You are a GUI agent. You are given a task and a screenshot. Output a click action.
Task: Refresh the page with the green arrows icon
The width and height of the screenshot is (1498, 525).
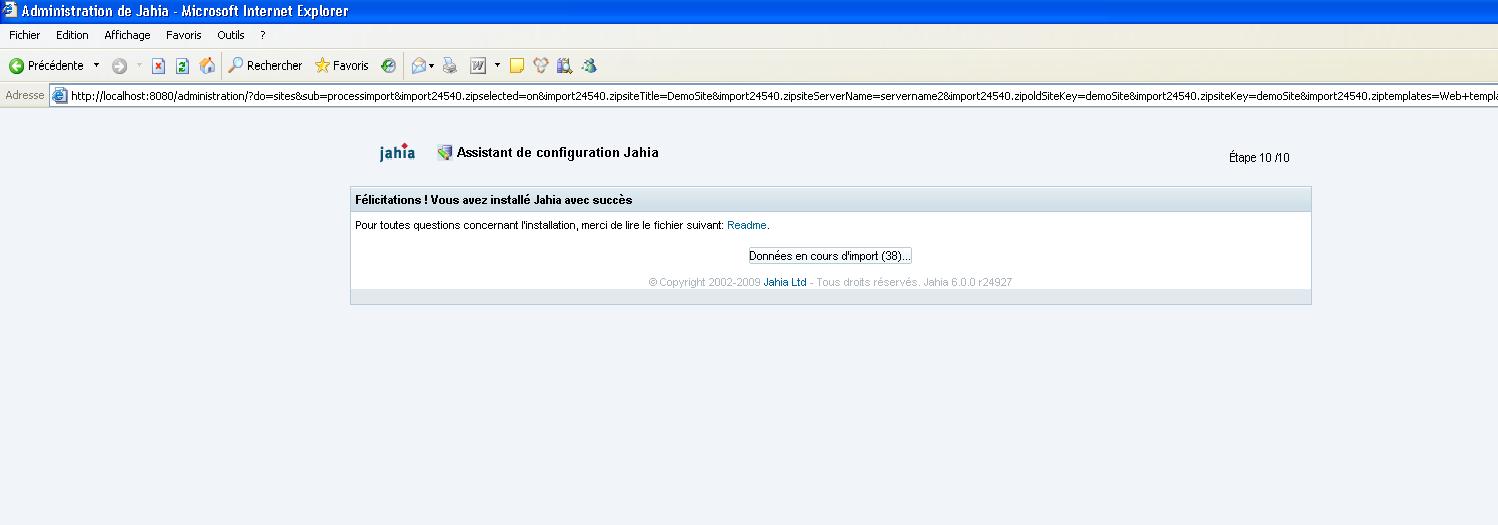tap(182, 66)
